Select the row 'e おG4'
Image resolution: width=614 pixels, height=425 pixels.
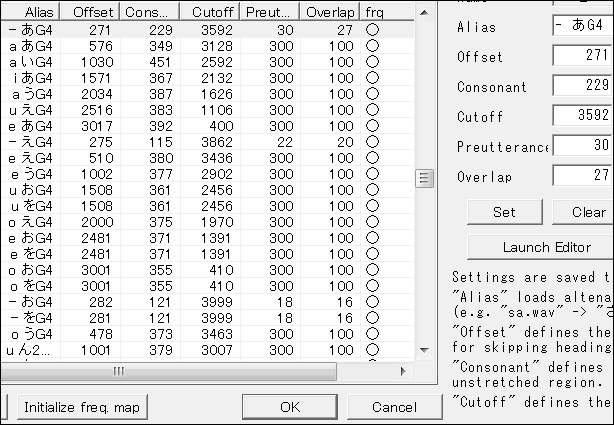point(207,238)
